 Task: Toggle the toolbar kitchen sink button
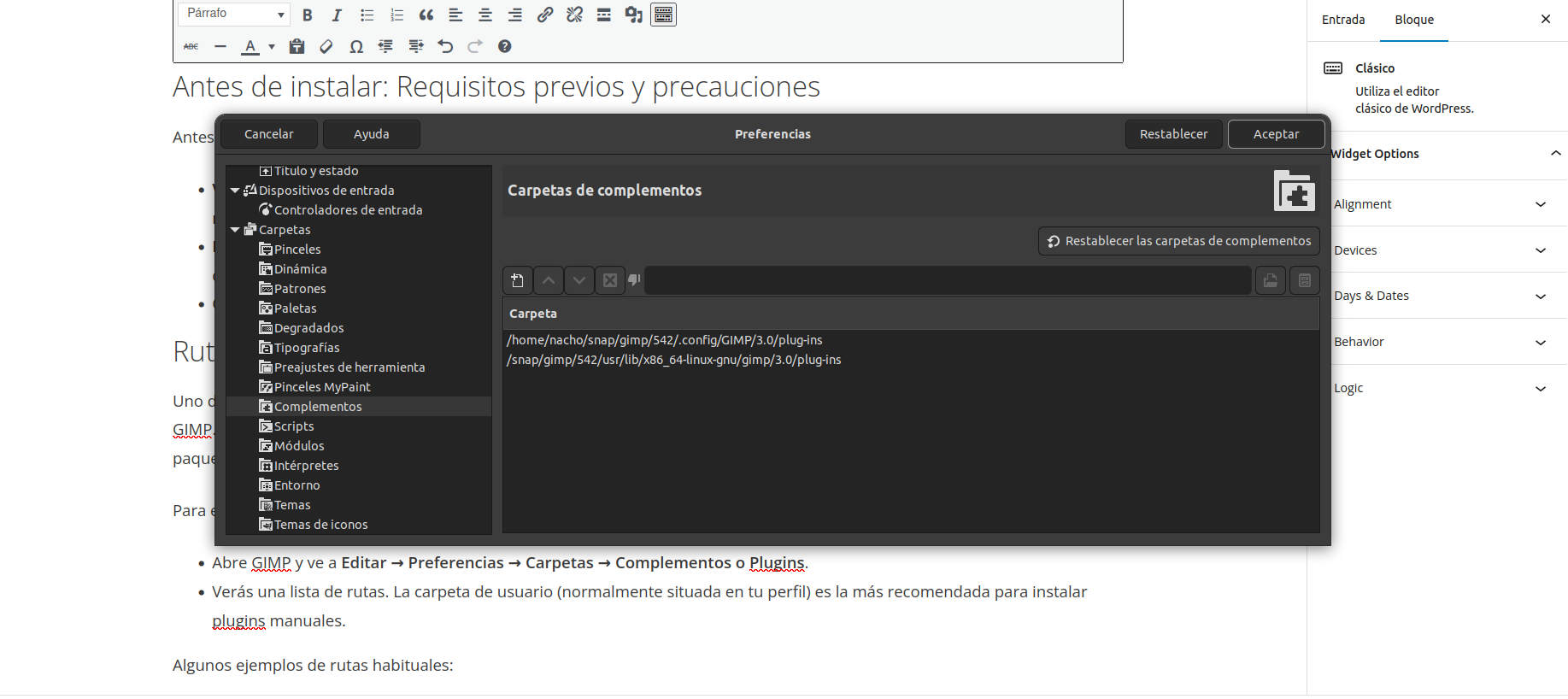coord(663,15)
